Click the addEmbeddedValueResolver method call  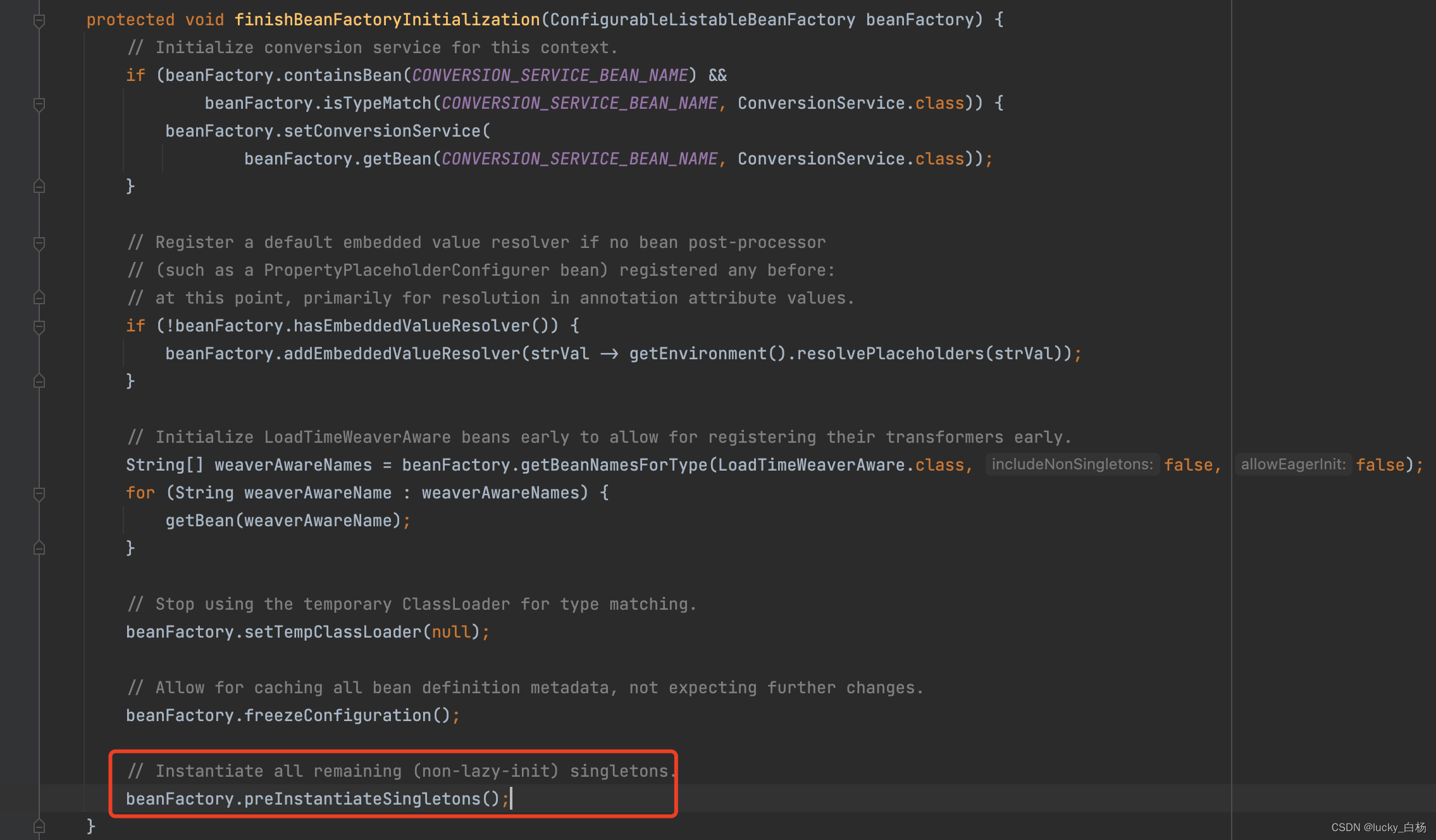click(x=402, y=354)
